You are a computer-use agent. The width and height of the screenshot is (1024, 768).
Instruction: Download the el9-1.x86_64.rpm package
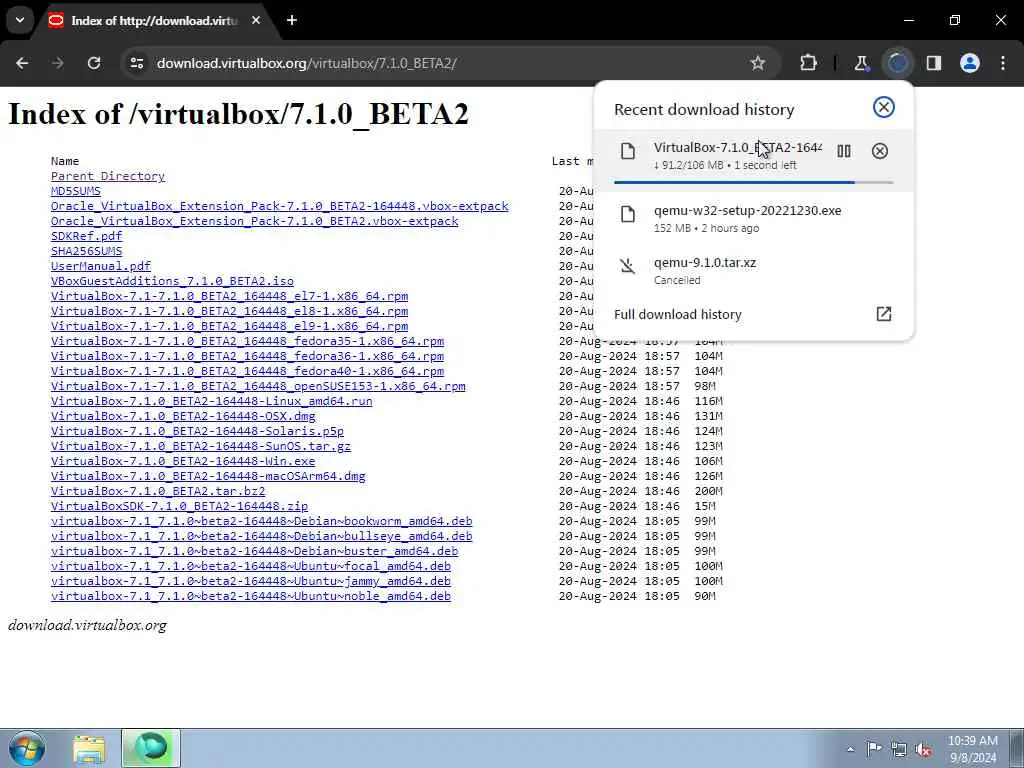(230, 327)
